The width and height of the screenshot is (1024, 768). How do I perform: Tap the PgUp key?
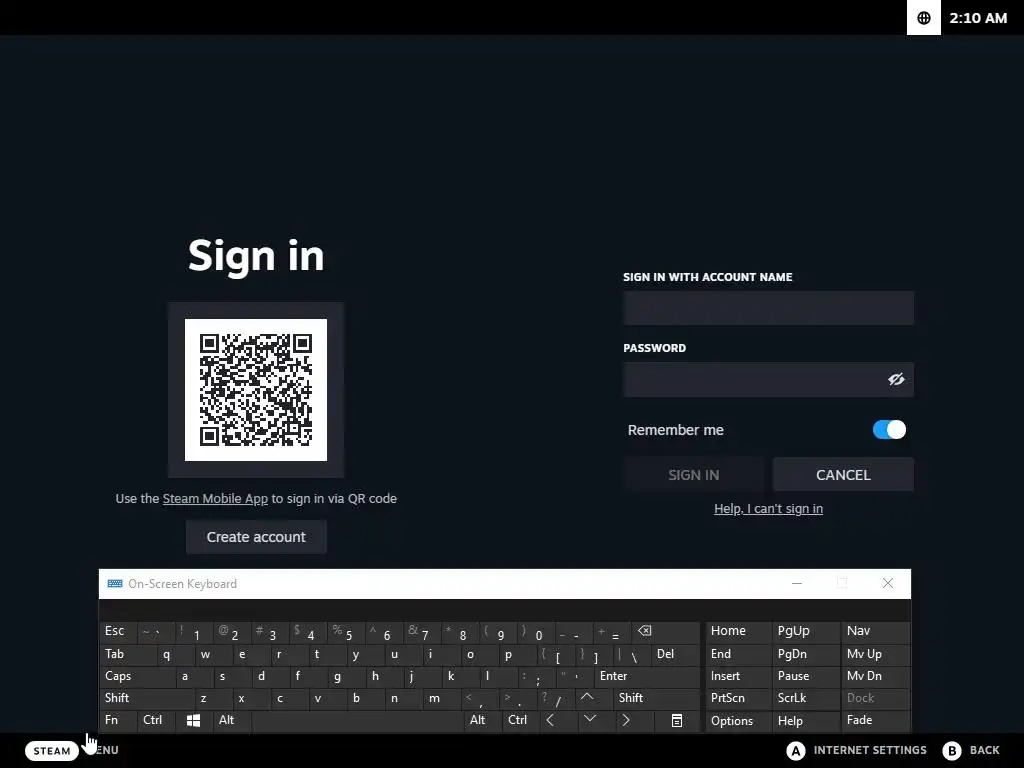click(x=806, y=631)
